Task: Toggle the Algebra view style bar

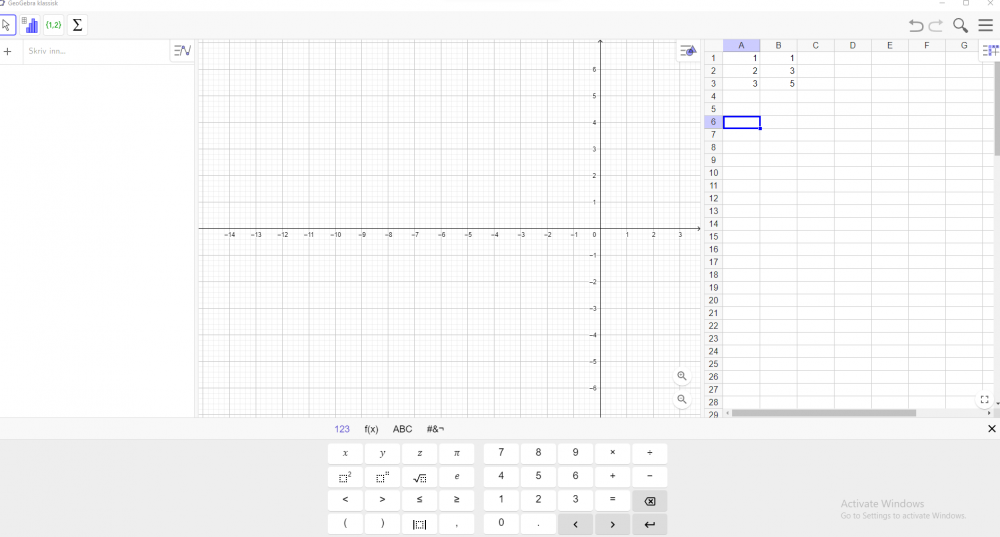Action: click(x=182, y=51)
